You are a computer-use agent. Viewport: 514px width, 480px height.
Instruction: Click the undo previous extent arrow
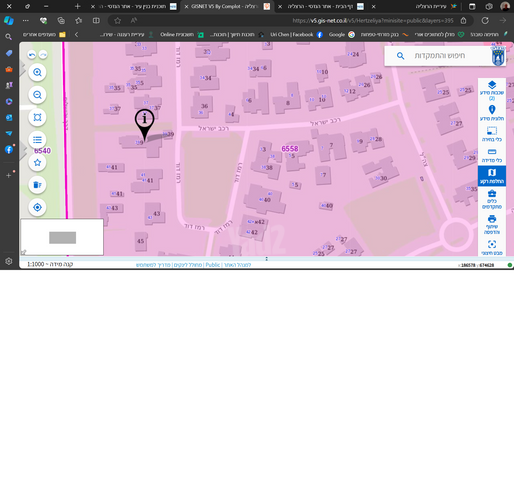32,55
